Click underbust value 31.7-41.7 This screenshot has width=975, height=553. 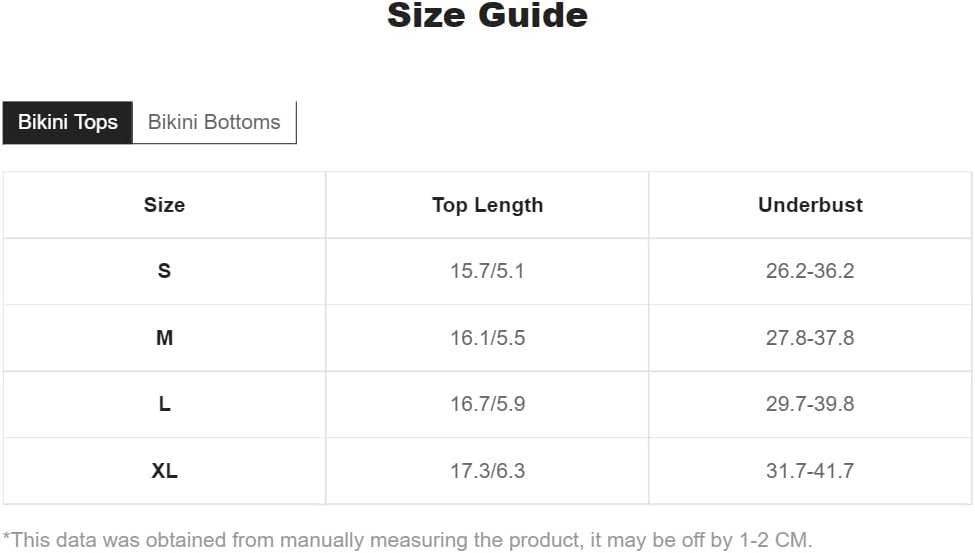(x=810, y=471)
